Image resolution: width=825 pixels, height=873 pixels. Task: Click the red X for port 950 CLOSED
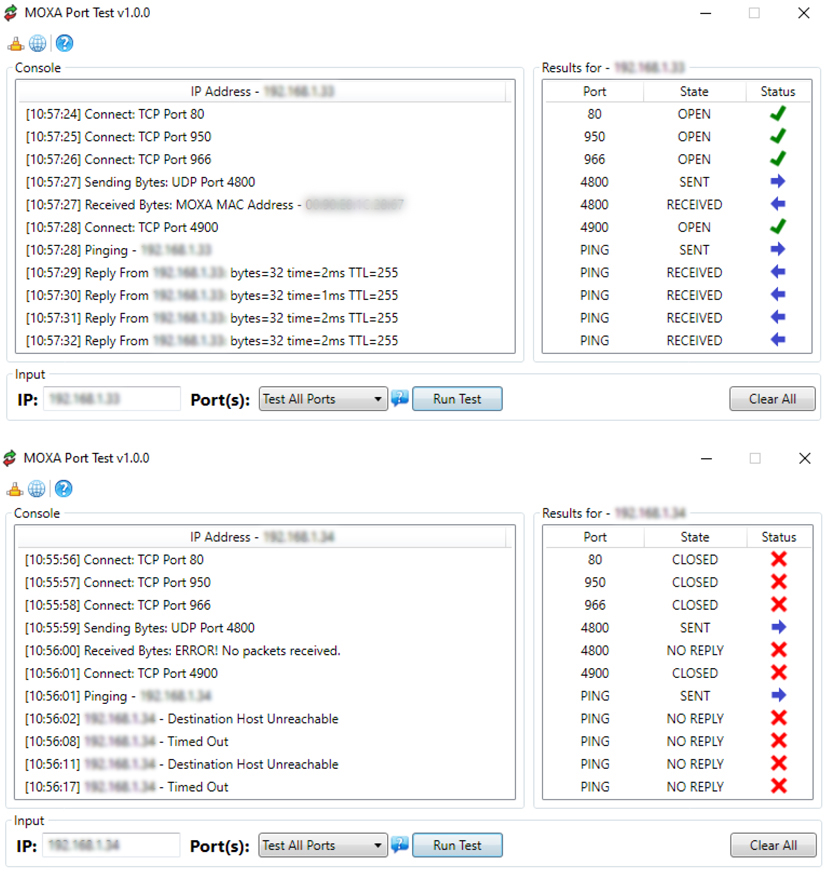[x=779, y=582]
